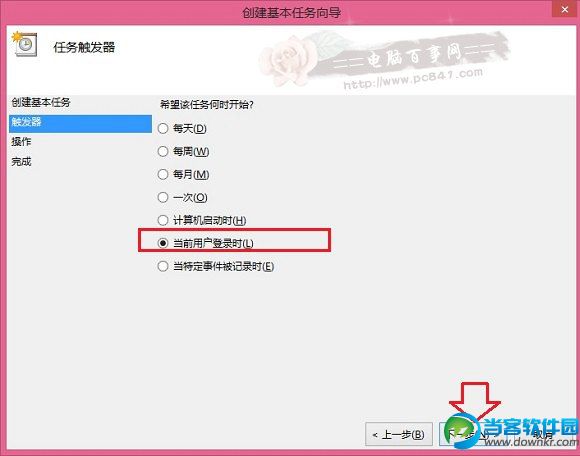
Task: Click the http://www.pc841.com watermark link
Action: [x=413, y=78]
